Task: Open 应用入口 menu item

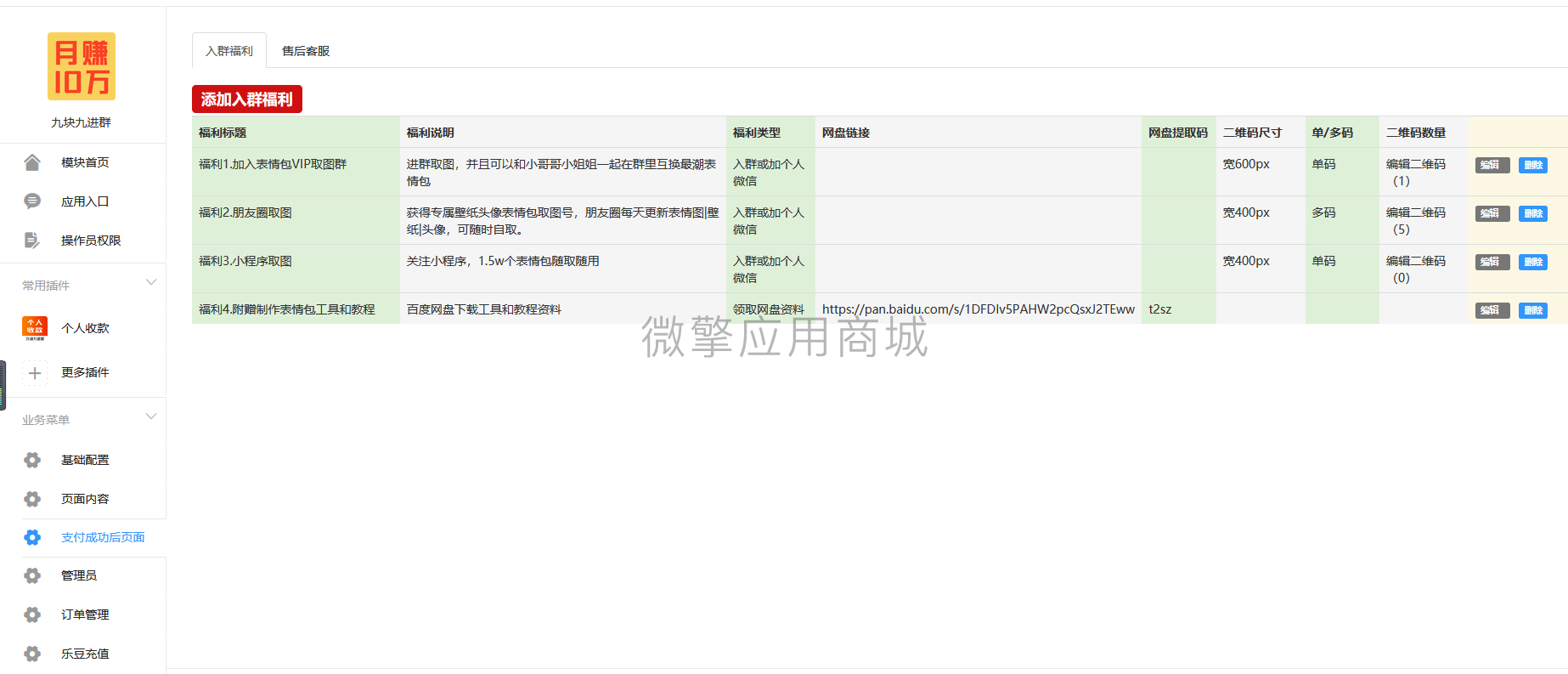Action: click(x=85, y=201)
